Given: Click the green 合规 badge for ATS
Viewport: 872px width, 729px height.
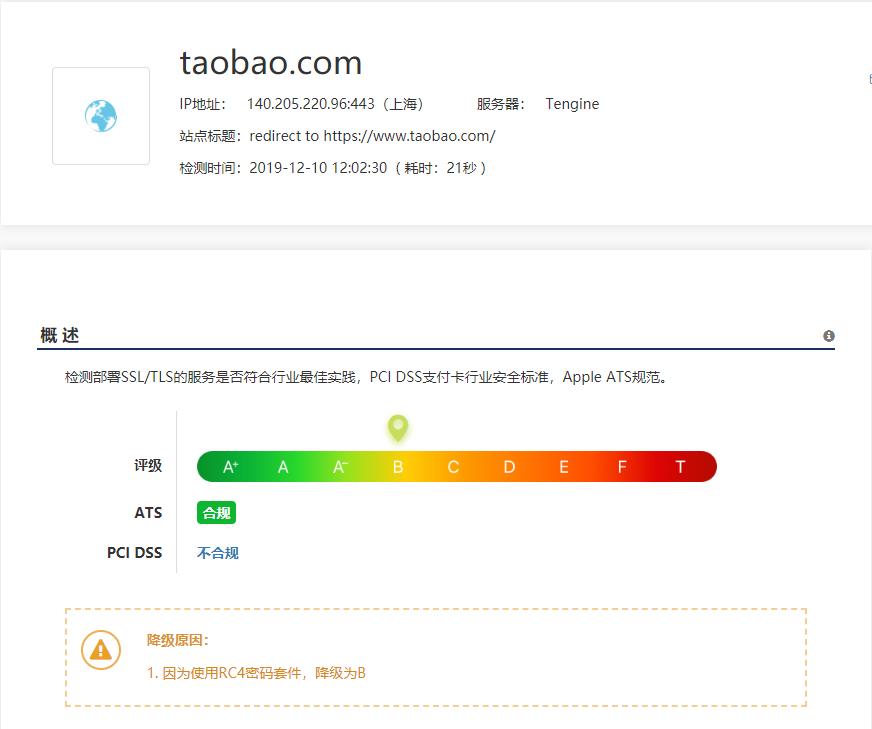Looking at the screenshot, I should coord(216,512).
